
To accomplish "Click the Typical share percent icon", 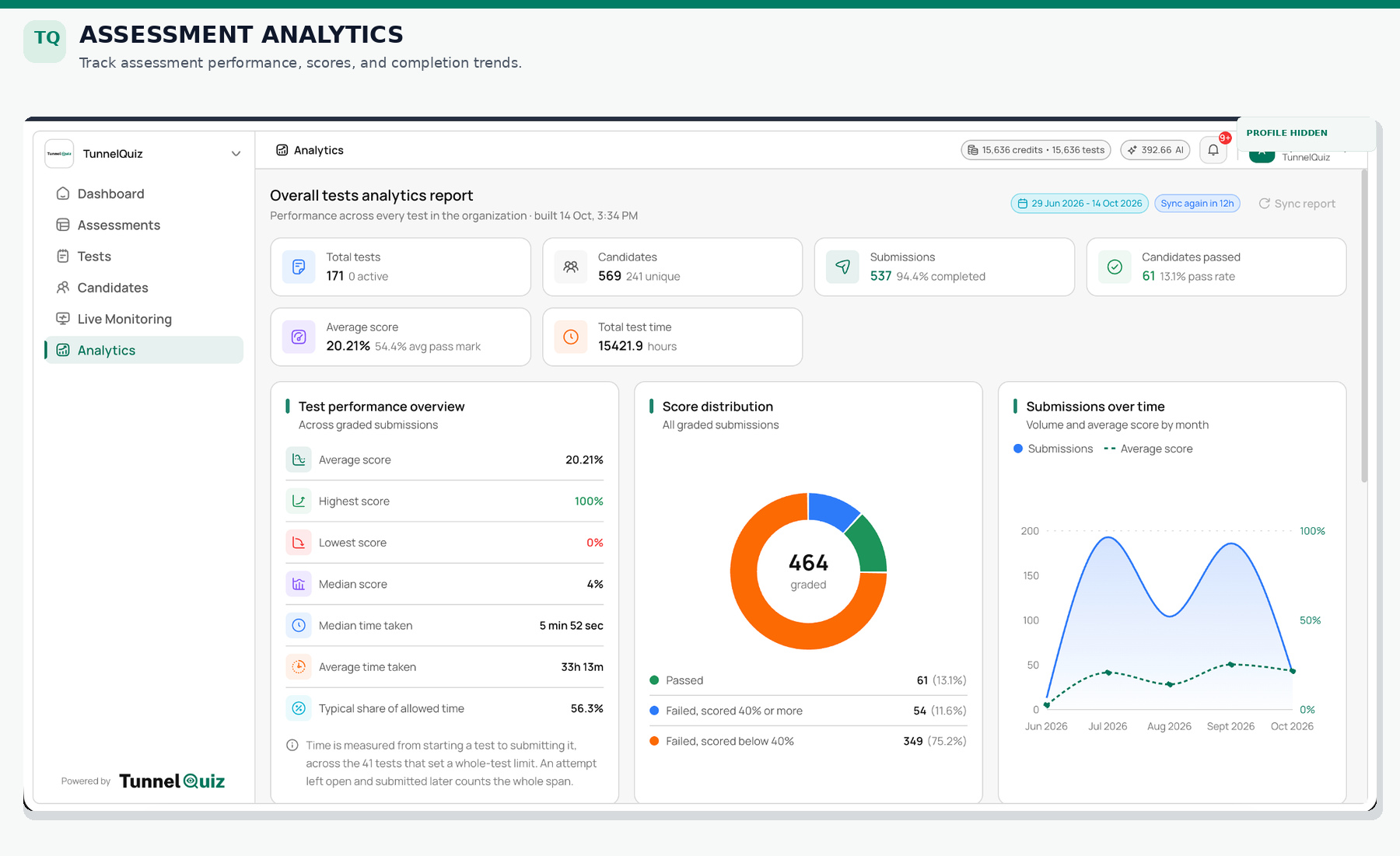I will coord(299,708).
